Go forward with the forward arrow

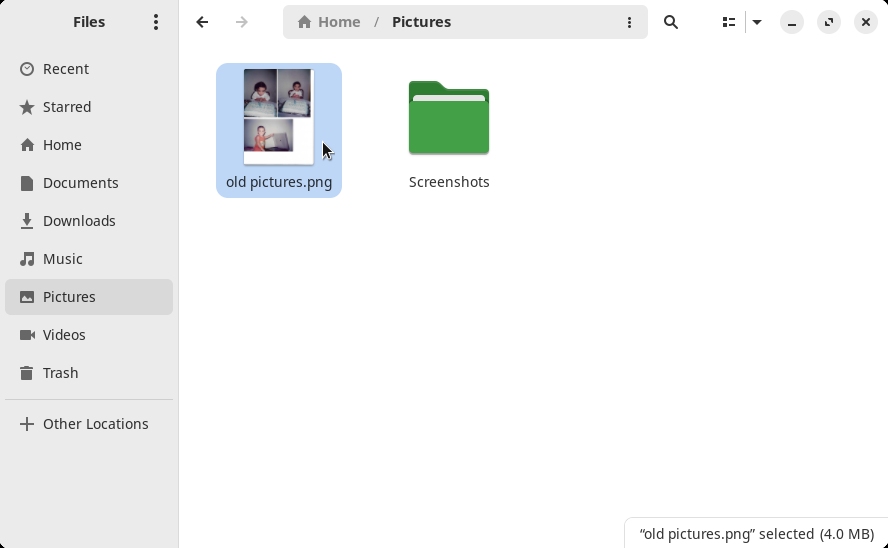(x=242, y=22)
